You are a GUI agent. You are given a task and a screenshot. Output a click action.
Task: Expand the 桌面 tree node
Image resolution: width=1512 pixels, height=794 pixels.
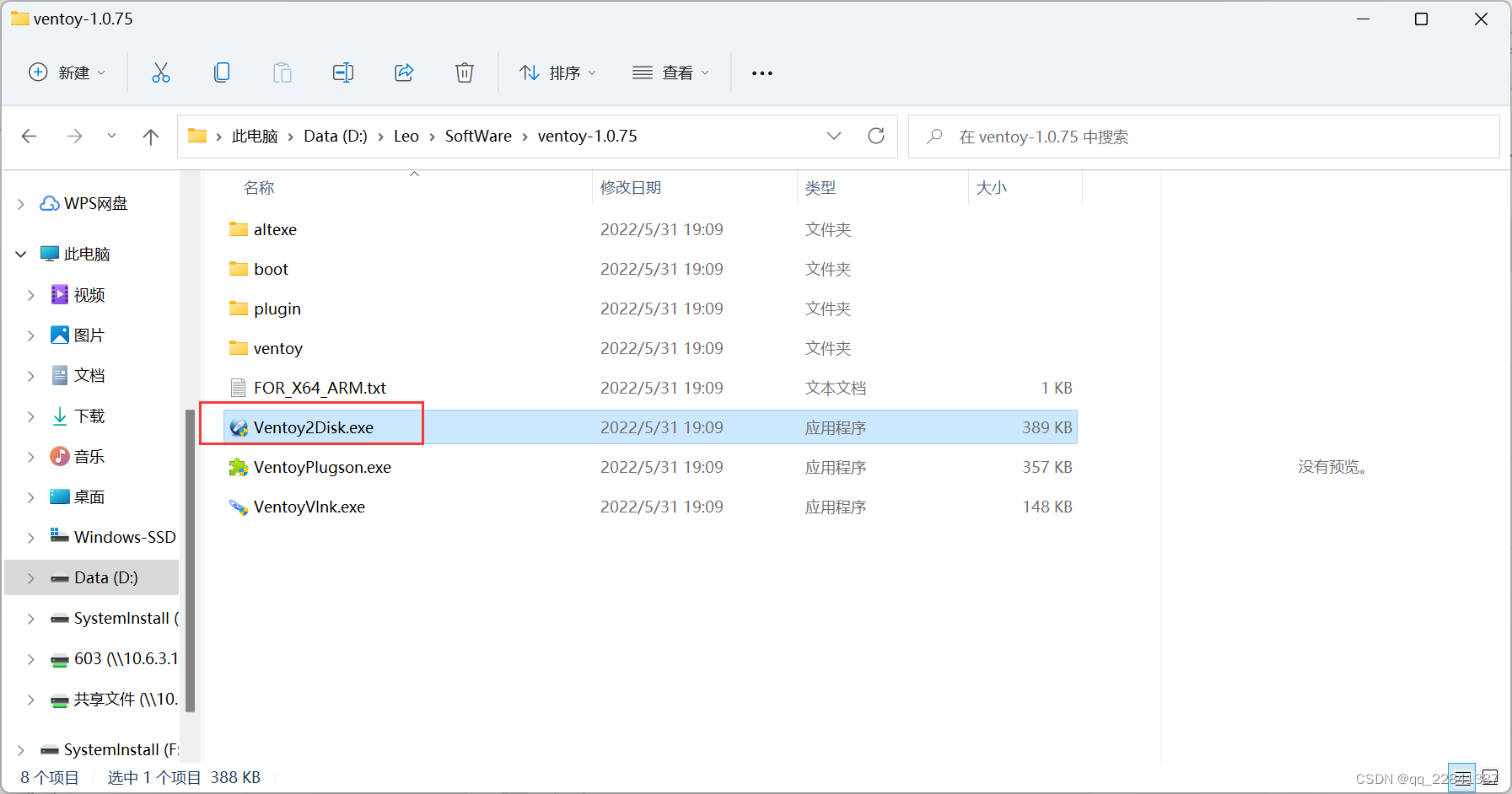point(31,497)
